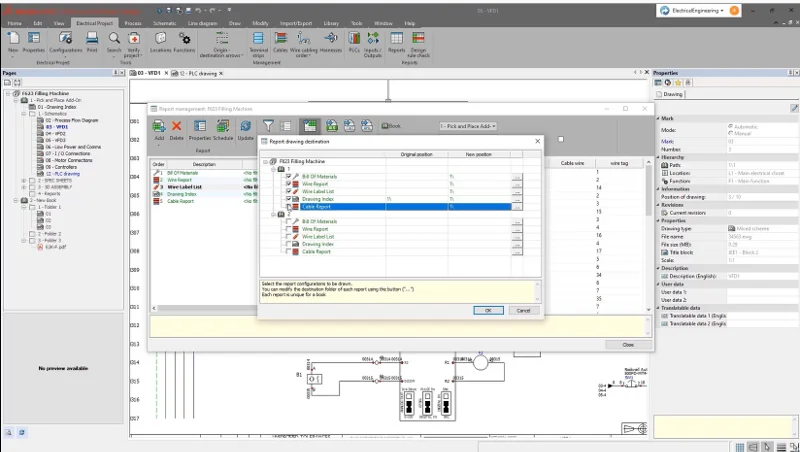Click the Add report icon
This screenshot has height=452, width=800.
coord(159,127)
